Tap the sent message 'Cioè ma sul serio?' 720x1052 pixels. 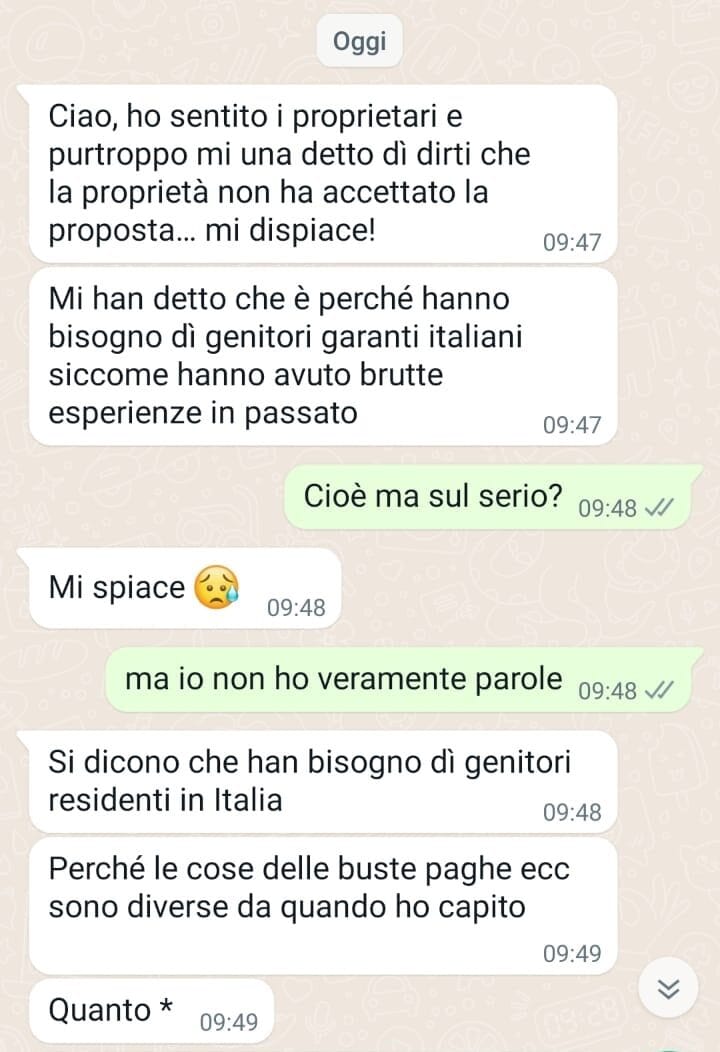[x=488, y=496]
